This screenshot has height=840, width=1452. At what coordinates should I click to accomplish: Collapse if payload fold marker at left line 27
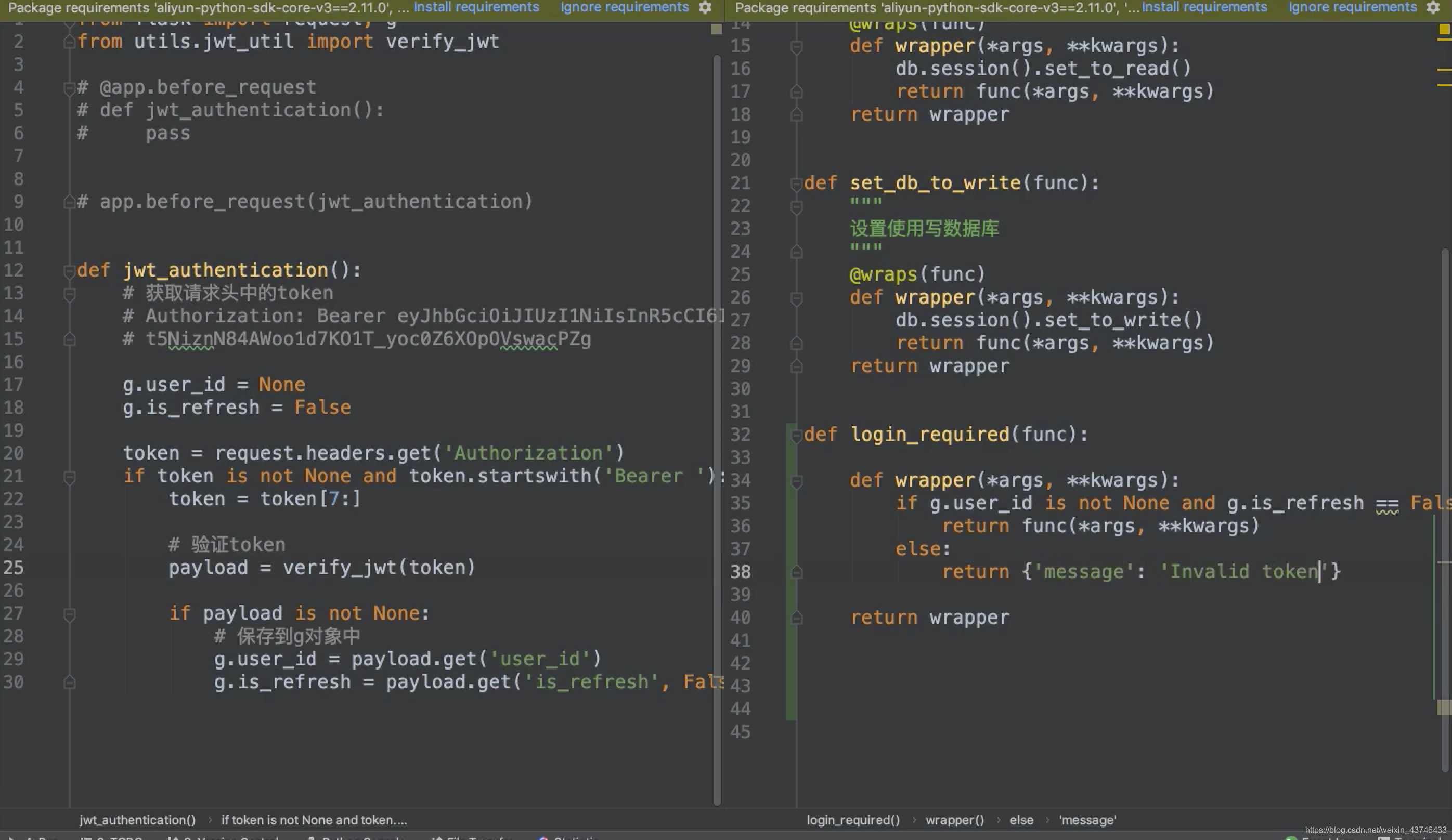click(x=69, y=615)
